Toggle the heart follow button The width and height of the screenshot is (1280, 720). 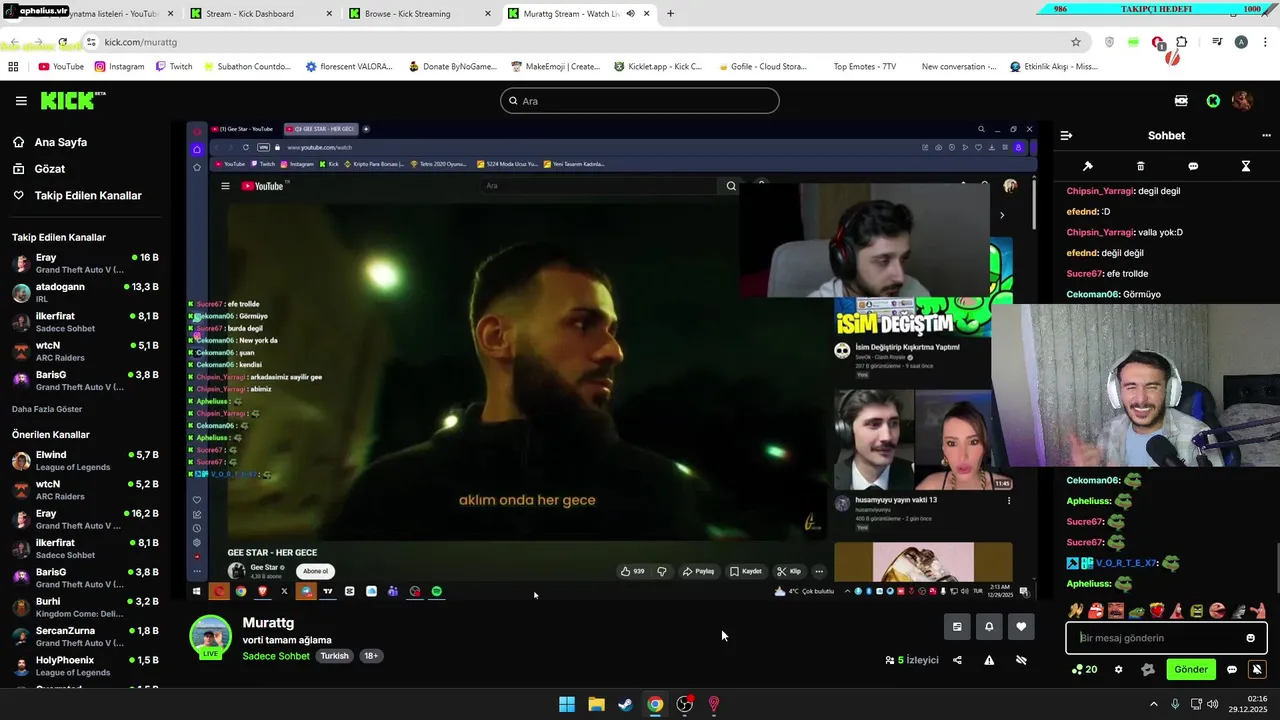pos(1021,627)
